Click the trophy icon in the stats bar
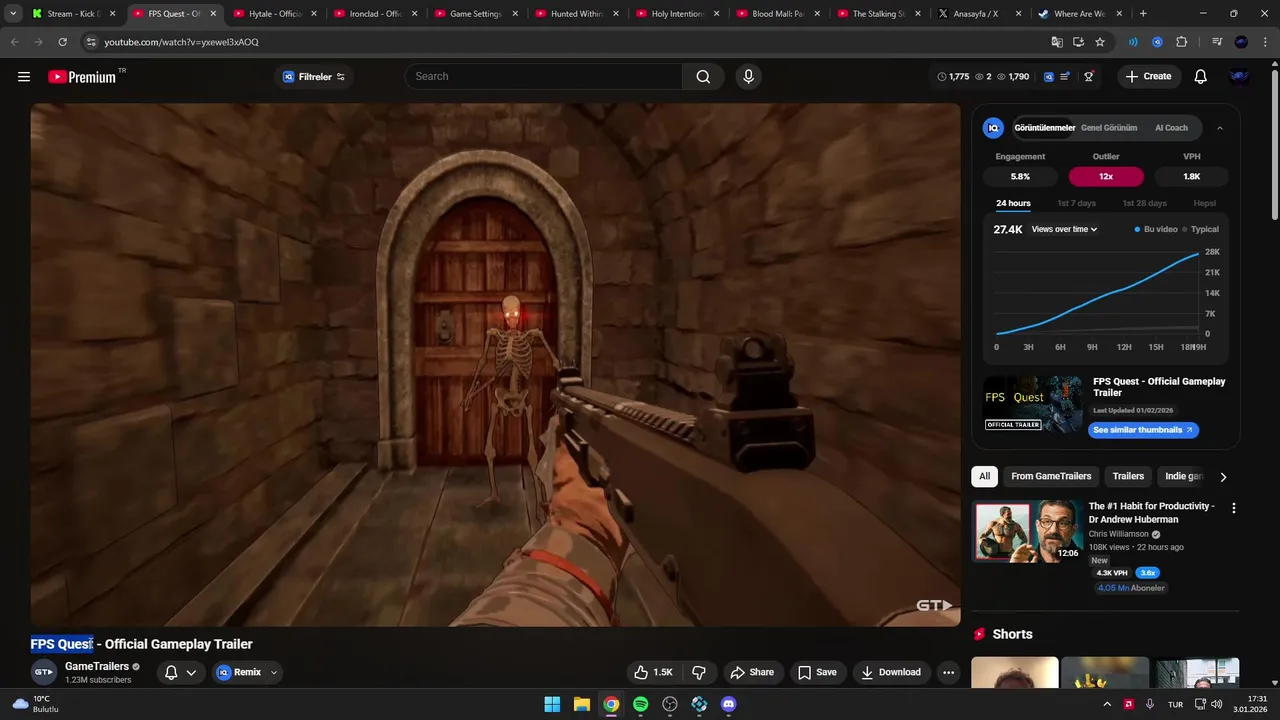The image size is (1280, 720). tap(1089, 77)
